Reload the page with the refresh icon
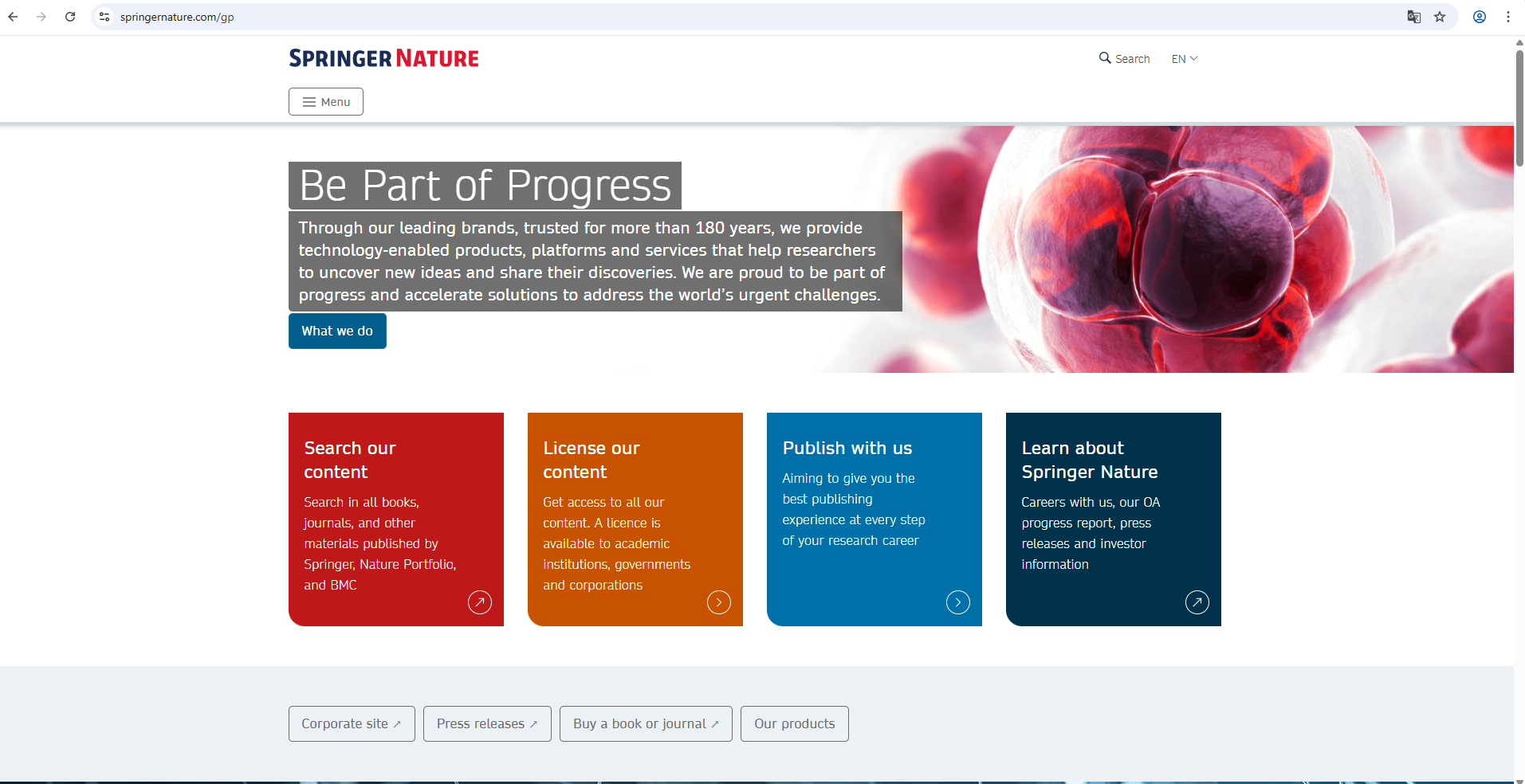This screenshot has width=1525, height=784. [70, 17]
